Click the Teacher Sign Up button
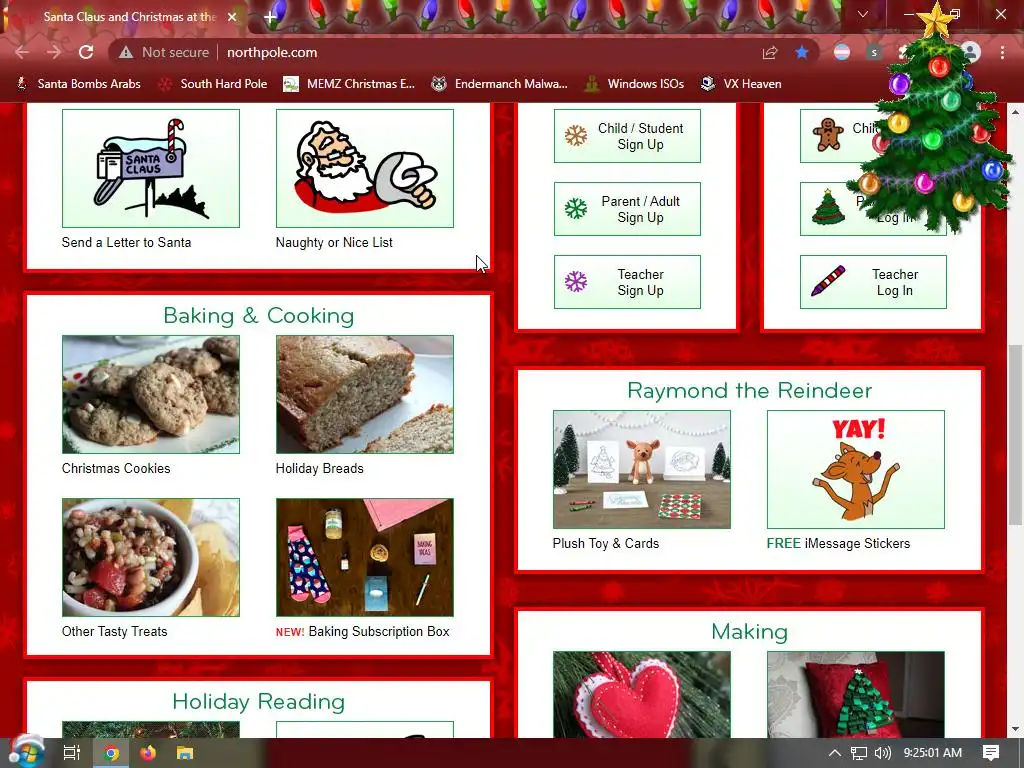The height and width of the screenshot is (768, 1024). coord(627,282)
